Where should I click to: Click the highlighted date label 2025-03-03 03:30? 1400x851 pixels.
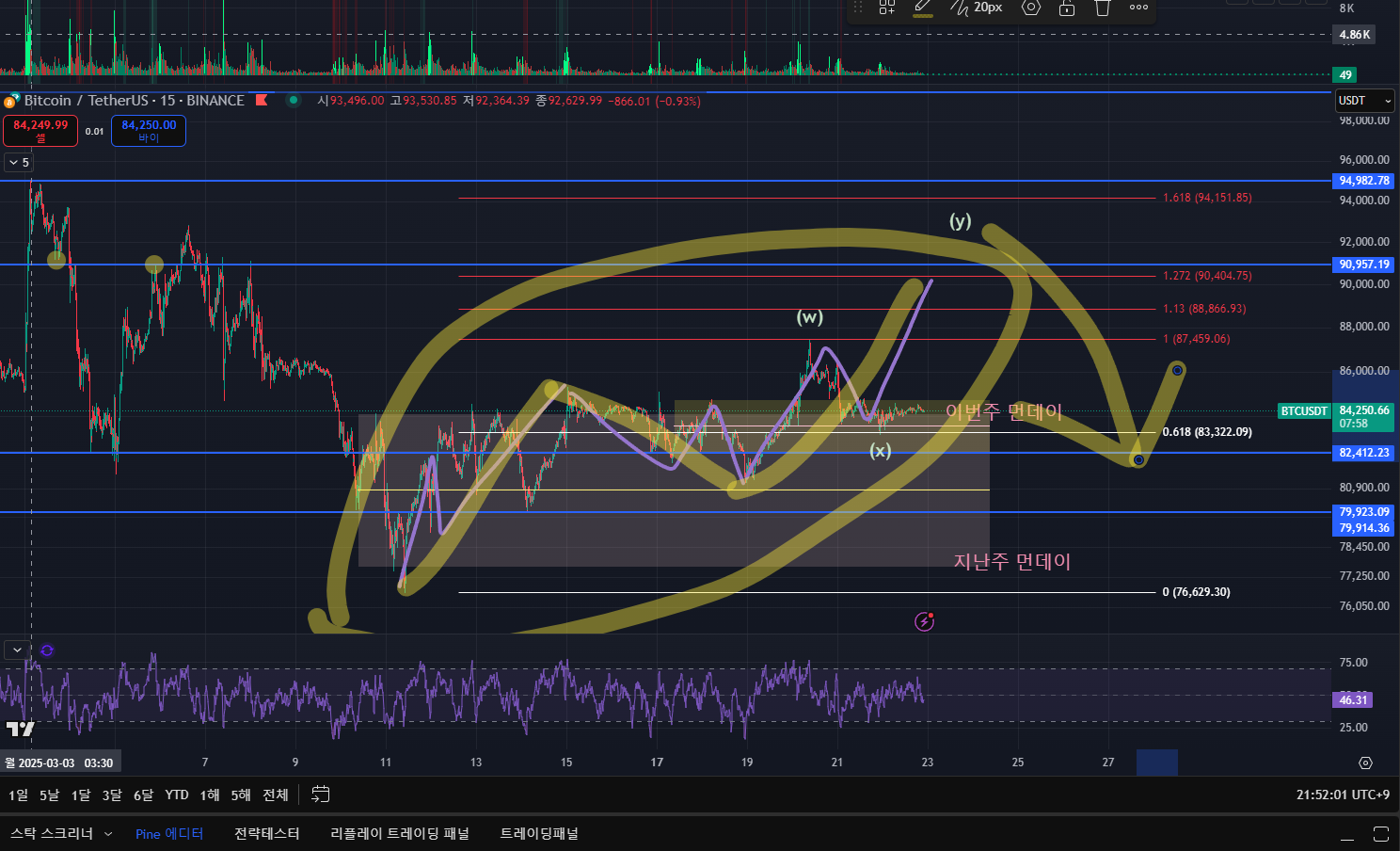59,763
